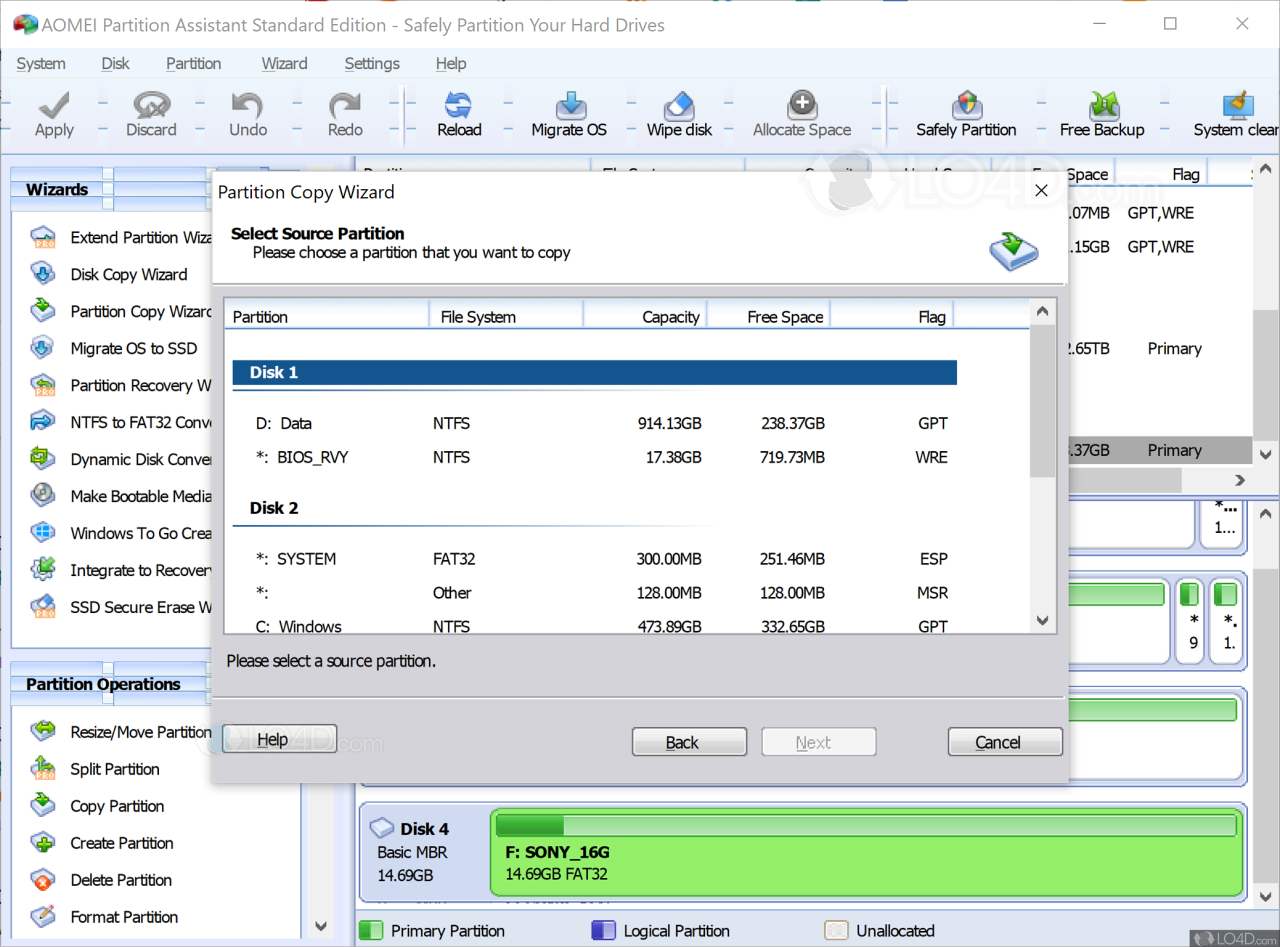Choose Create Partition operation

coord(102,843)
